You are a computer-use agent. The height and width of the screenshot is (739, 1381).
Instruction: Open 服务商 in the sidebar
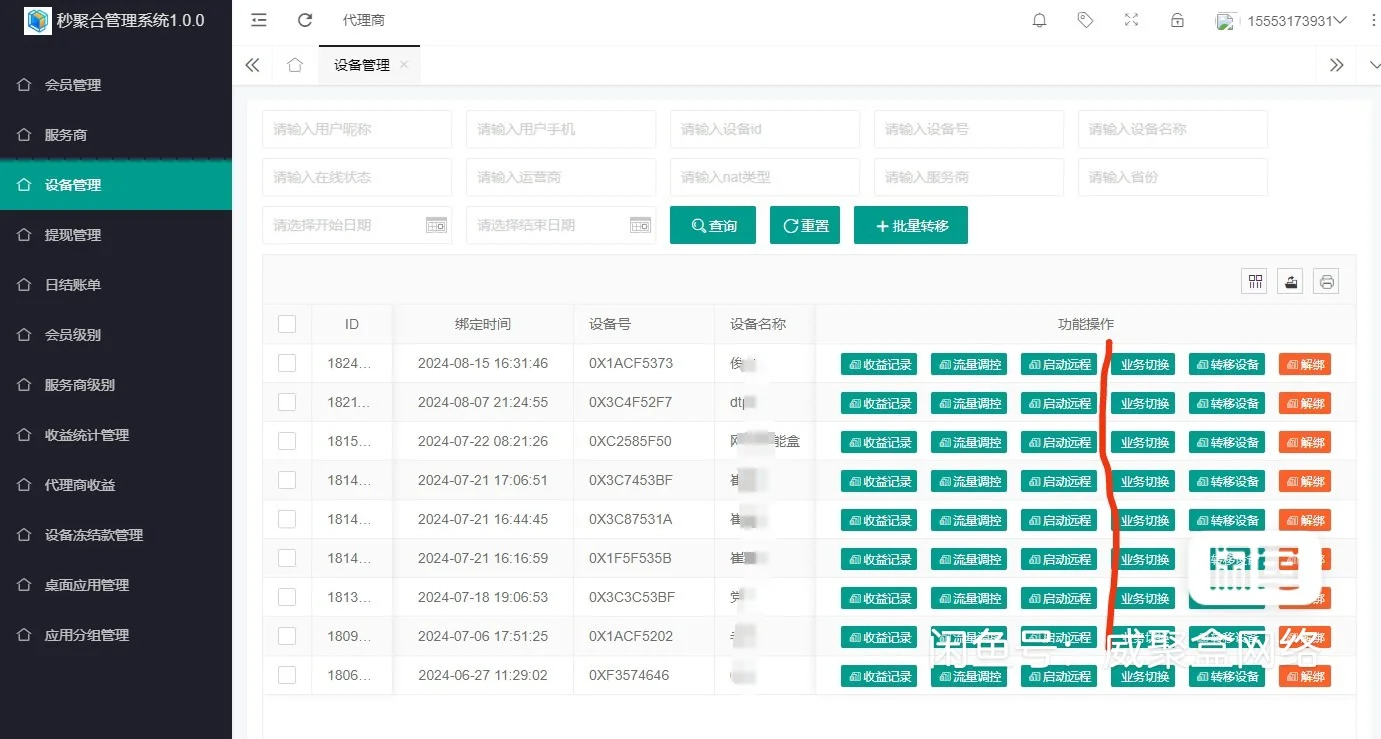(x=116, y=135)
